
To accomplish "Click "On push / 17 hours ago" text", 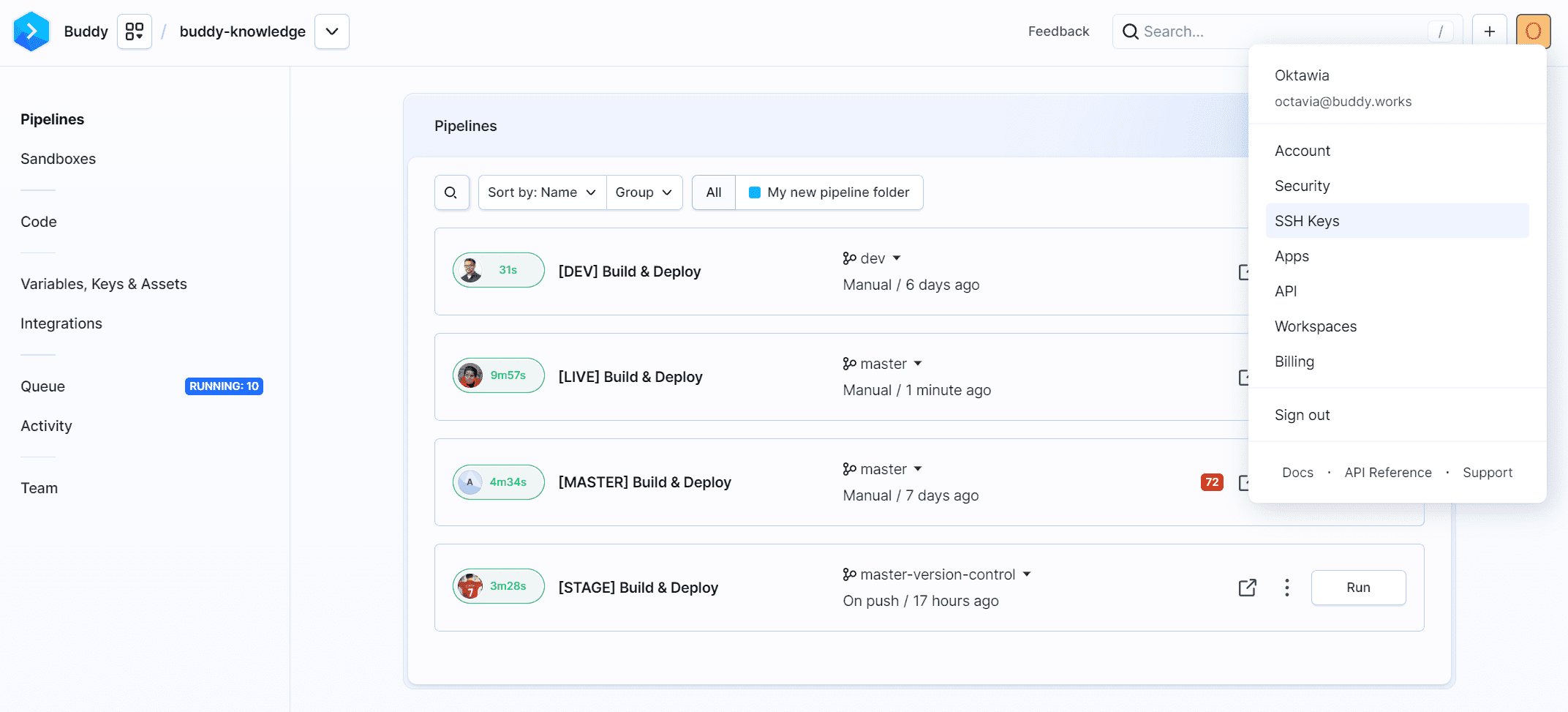I will pos(920,601).
